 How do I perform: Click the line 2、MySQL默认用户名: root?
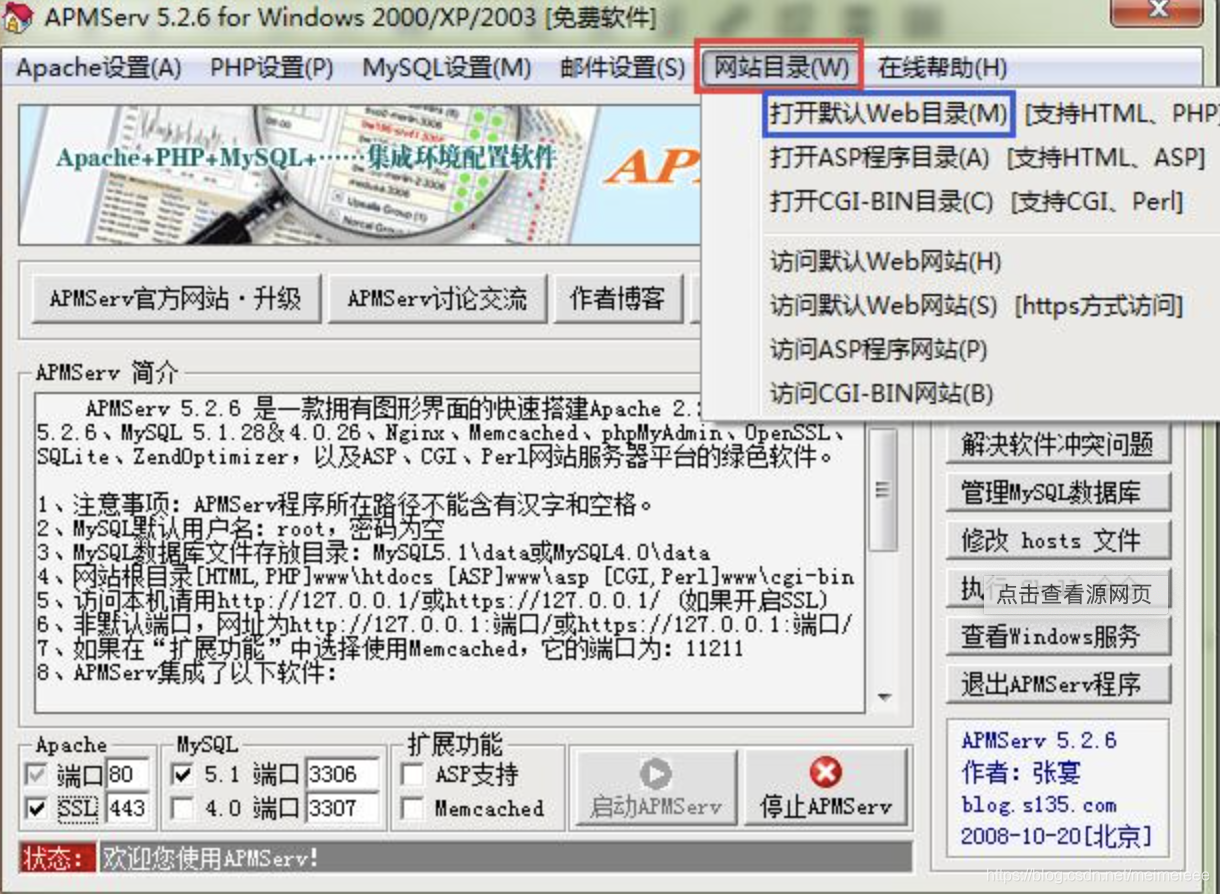[240, 529]
